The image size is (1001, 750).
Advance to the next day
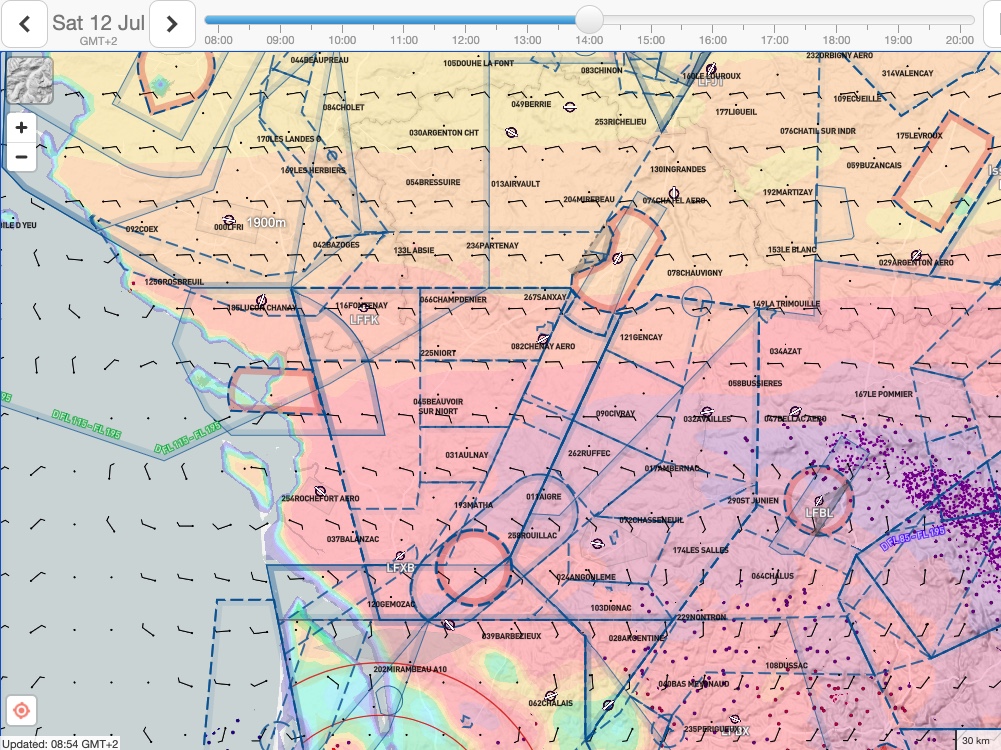point(172,24)
